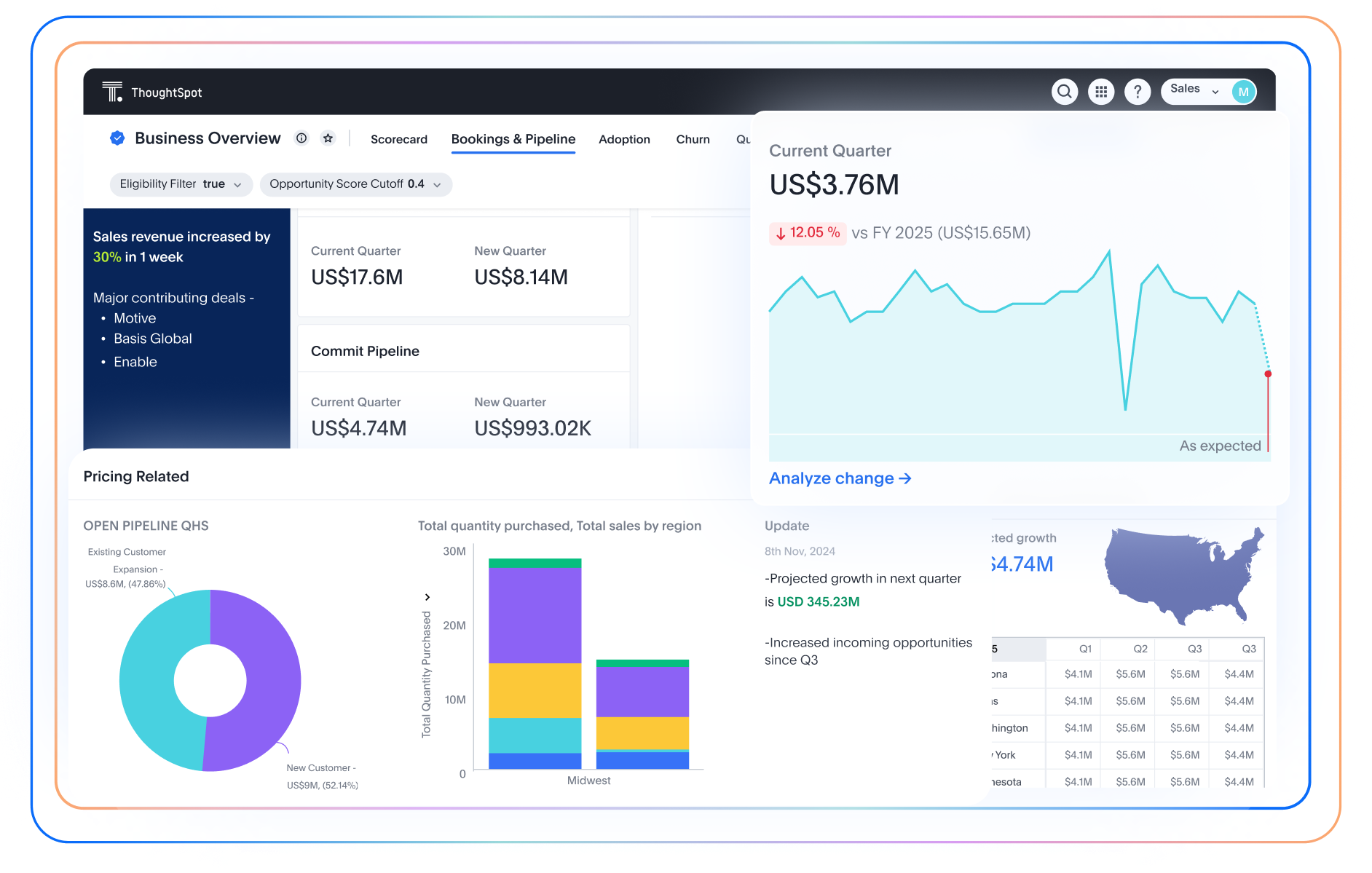Click the info icon next to Business Overview
The width and height of the screenshot is (1372, 873).
click(301, 138)
